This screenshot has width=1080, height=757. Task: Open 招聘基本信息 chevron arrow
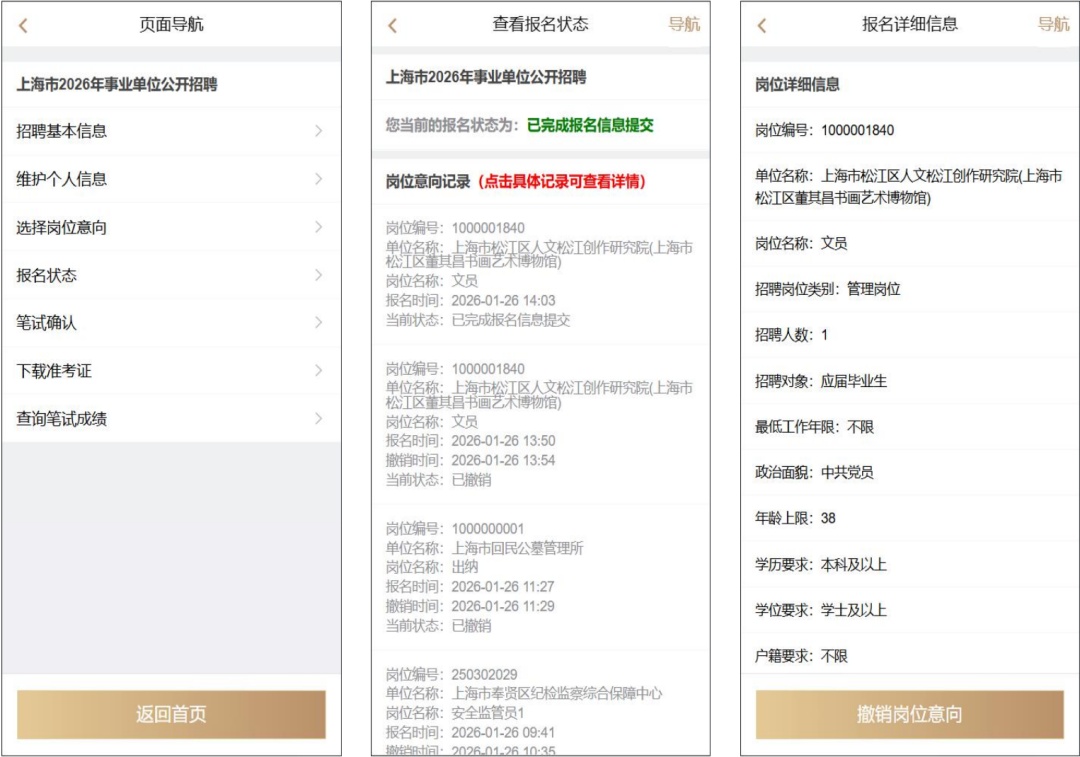point(318,131)
